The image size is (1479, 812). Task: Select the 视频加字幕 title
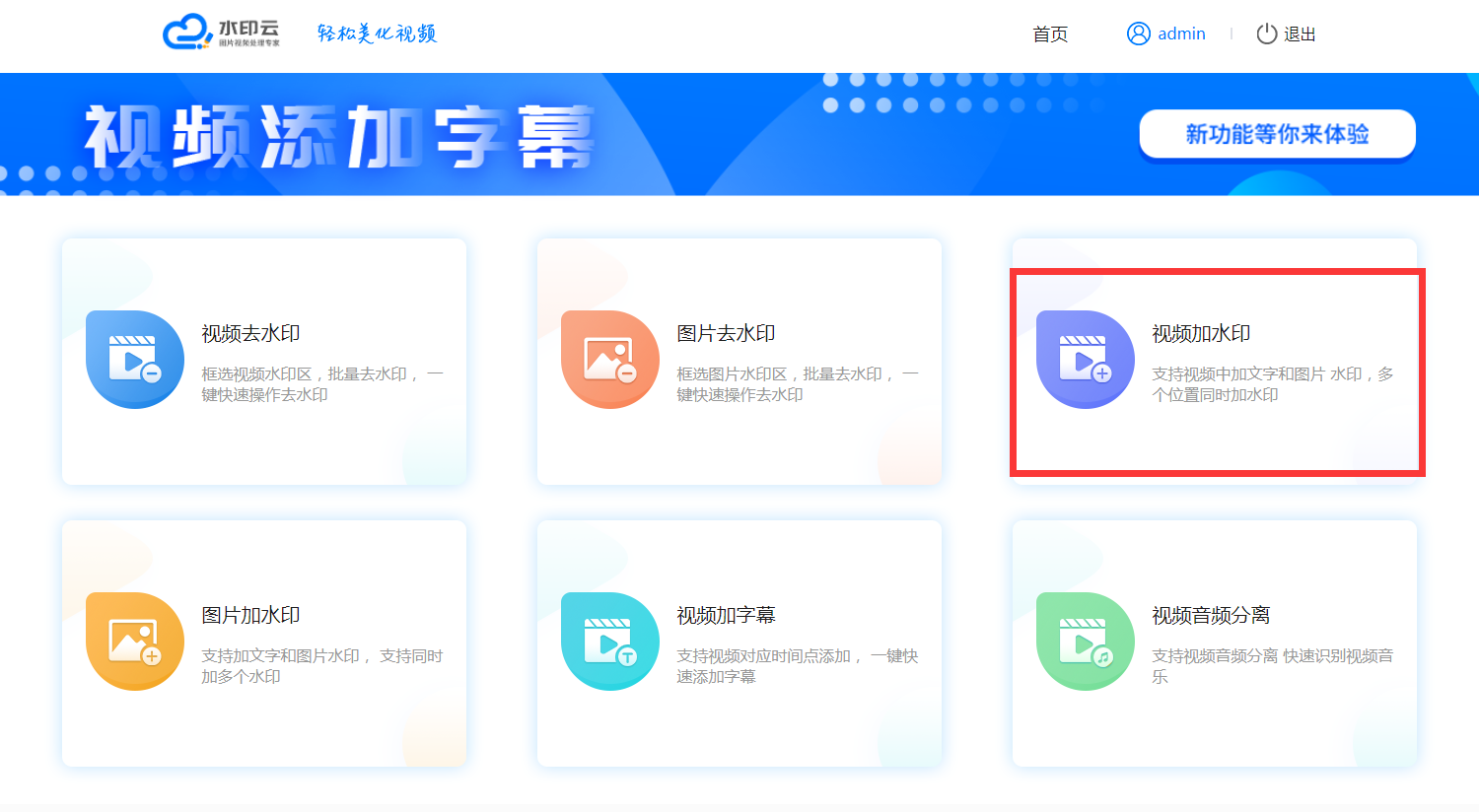click(x=726, y=616)
